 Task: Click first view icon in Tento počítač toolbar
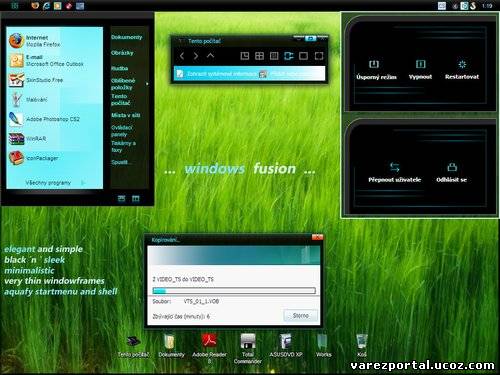[x=245, y=56]
